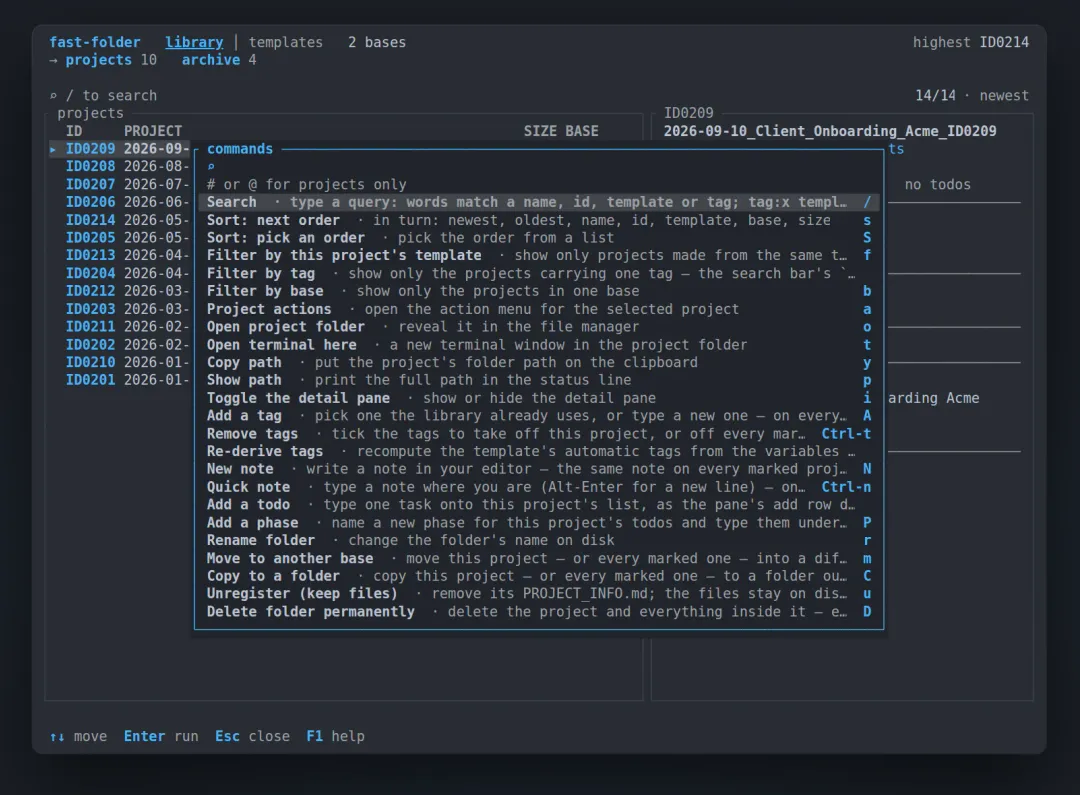The width and height of the screenshot is (1080, 795).
Task: Click the ID column header
Action: [x=74, y=131]
